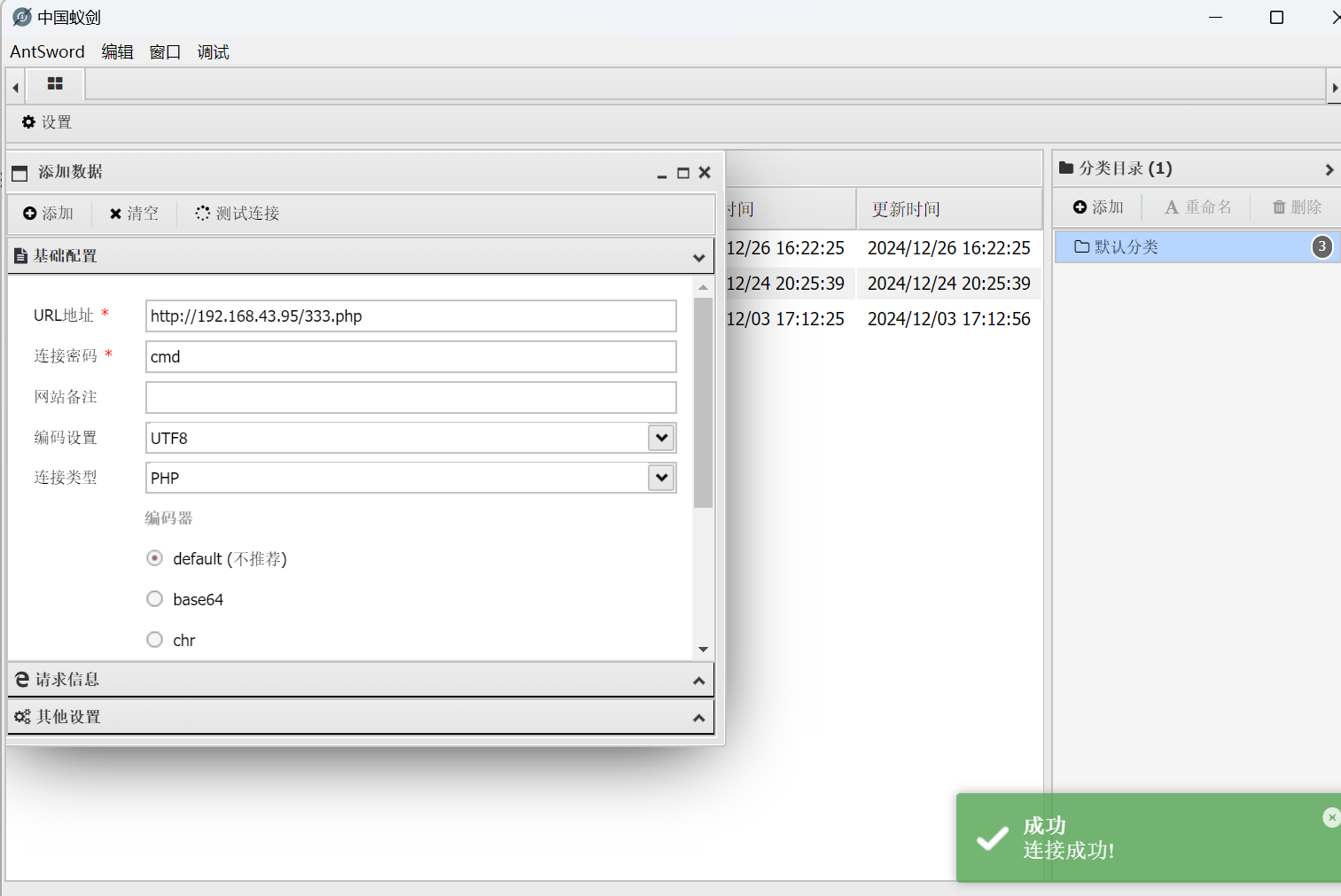Maximize the 中国蚁剑 window

tap(1276, 17)
